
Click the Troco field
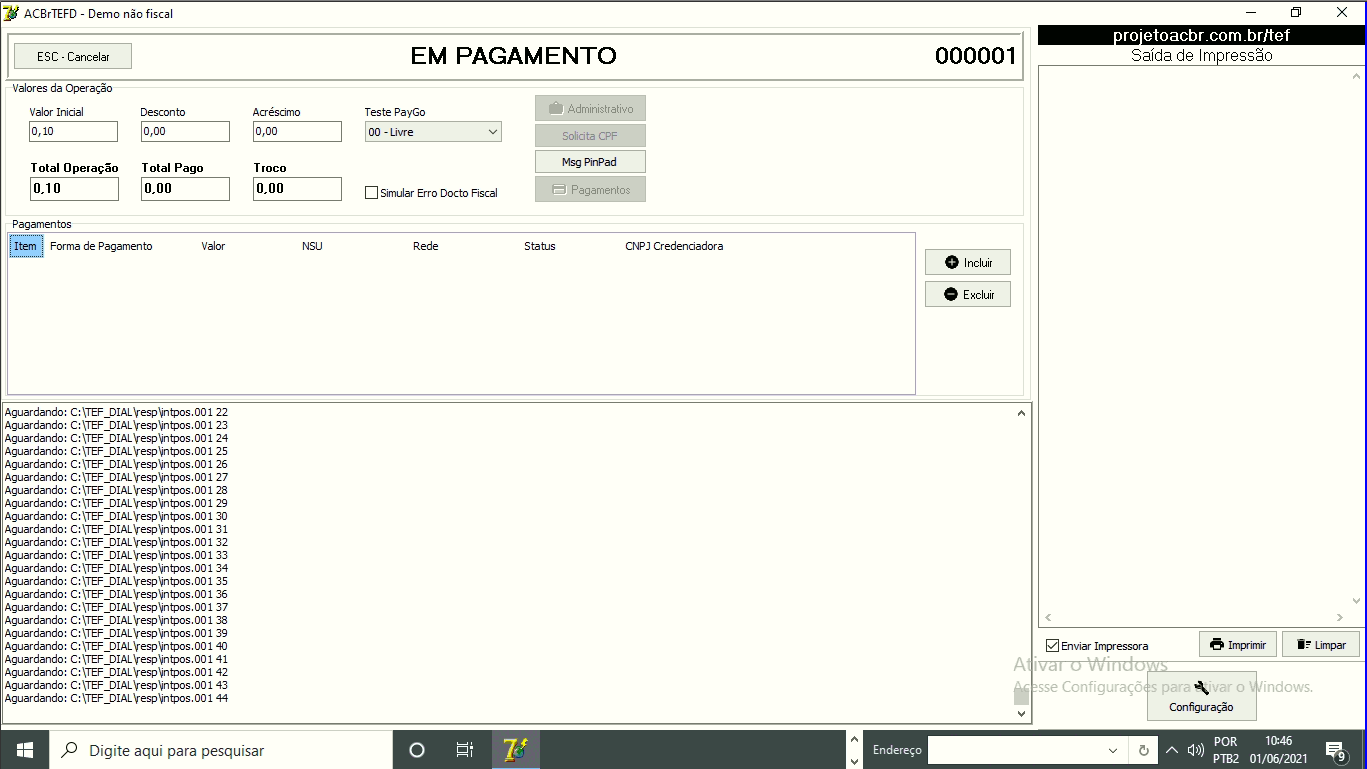coord(297,188)
